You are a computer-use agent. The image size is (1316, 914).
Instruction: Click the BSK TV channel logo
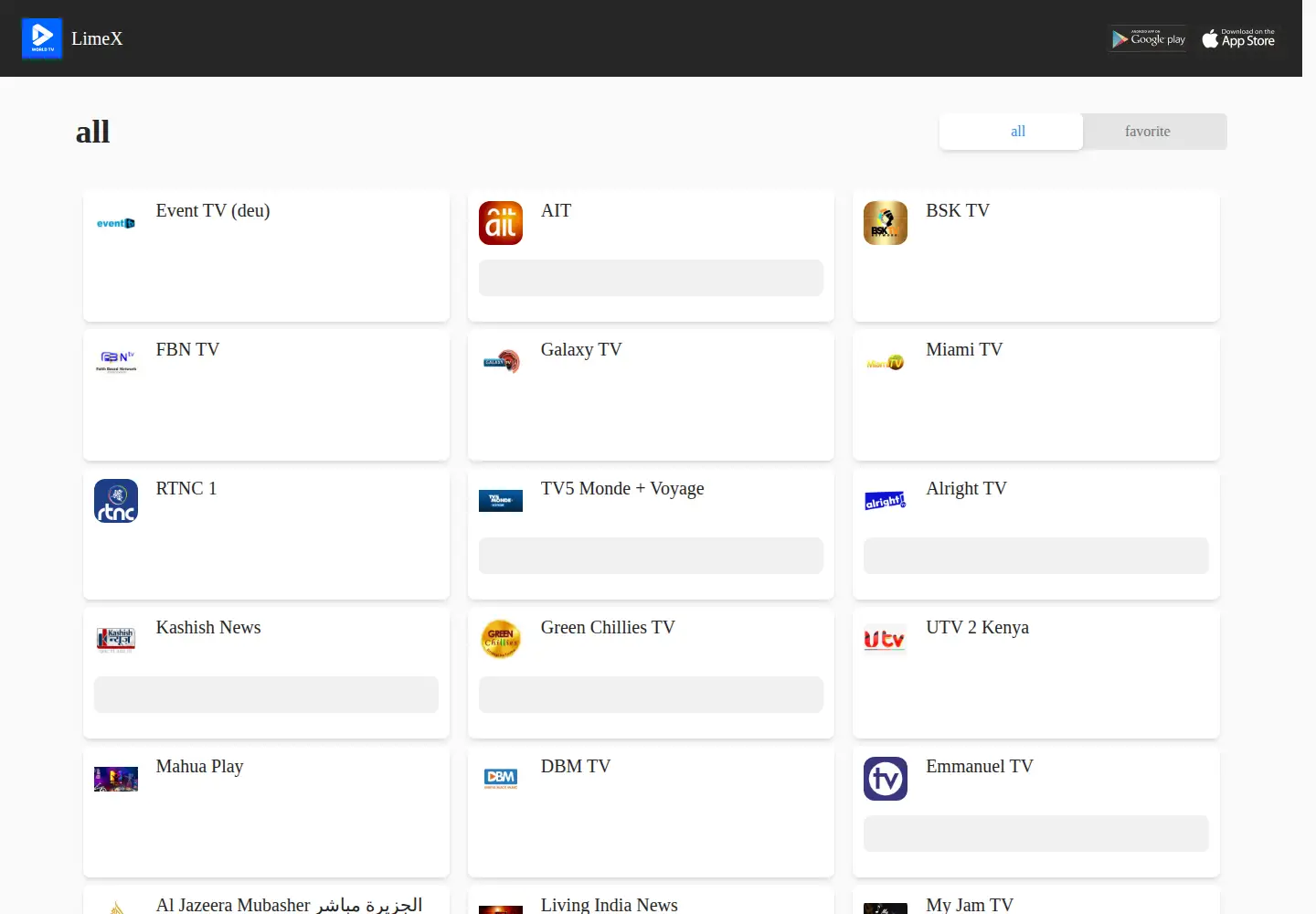[886, 223]
